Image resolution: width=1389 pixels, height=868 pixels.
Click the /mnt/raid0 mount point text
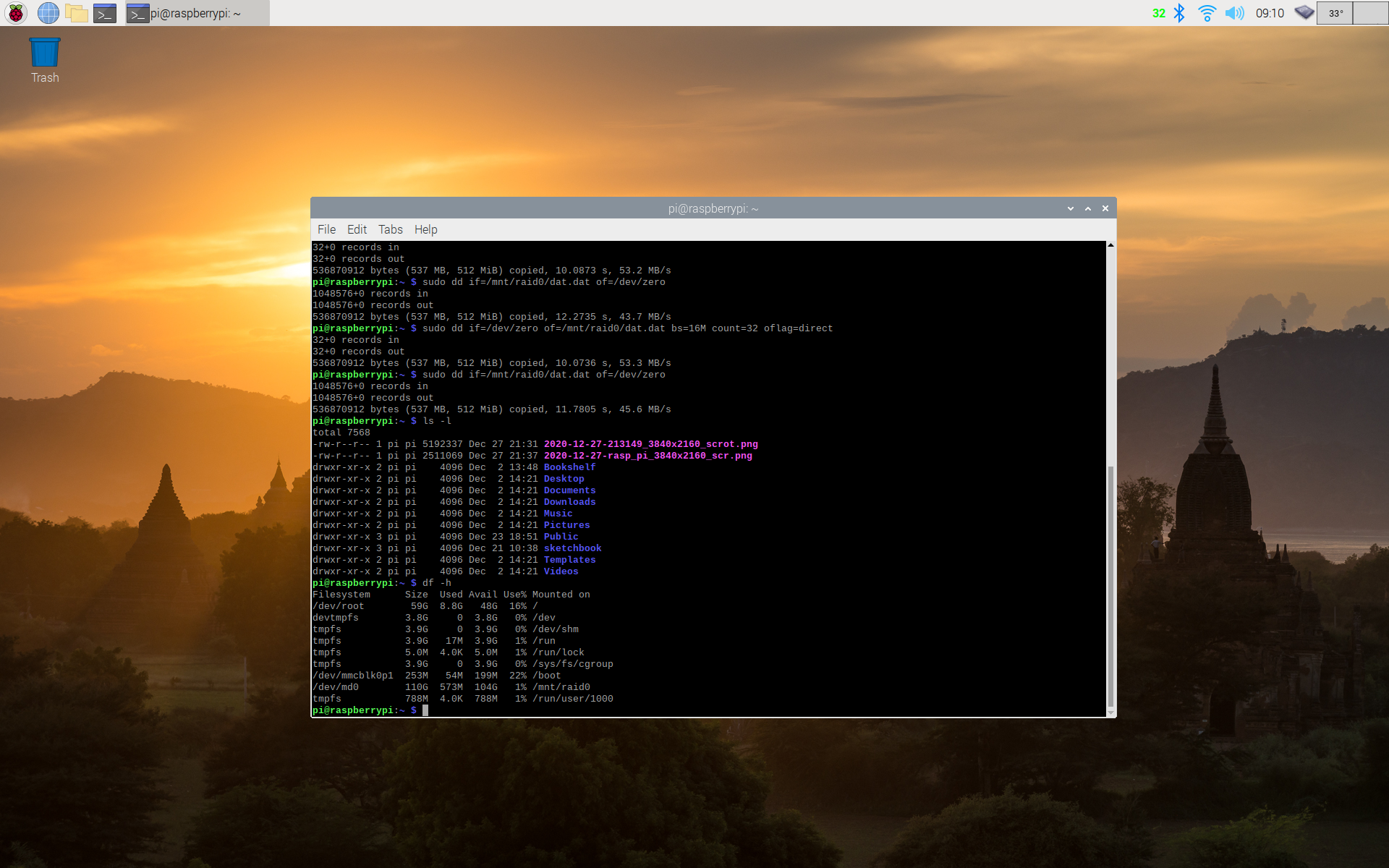coord(561,687)
